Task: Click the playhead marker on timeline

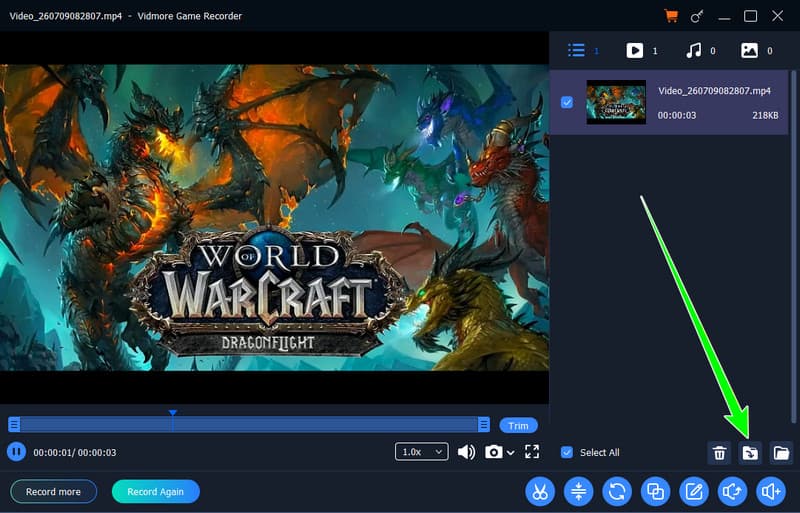Action: tap(173, 412)
